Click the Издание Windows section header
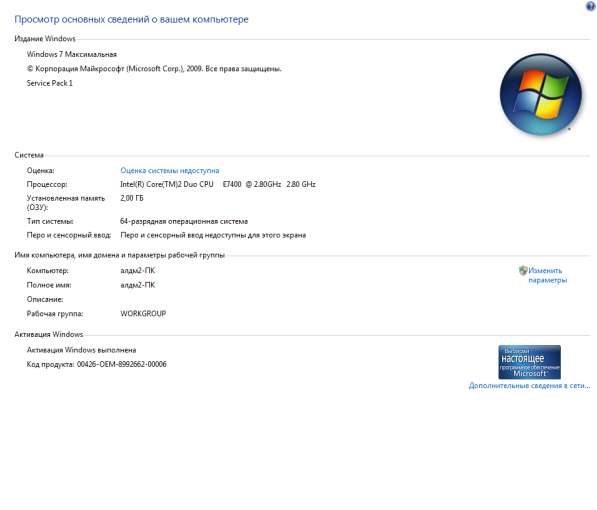597x510 pixels. [x=45, y=38]
